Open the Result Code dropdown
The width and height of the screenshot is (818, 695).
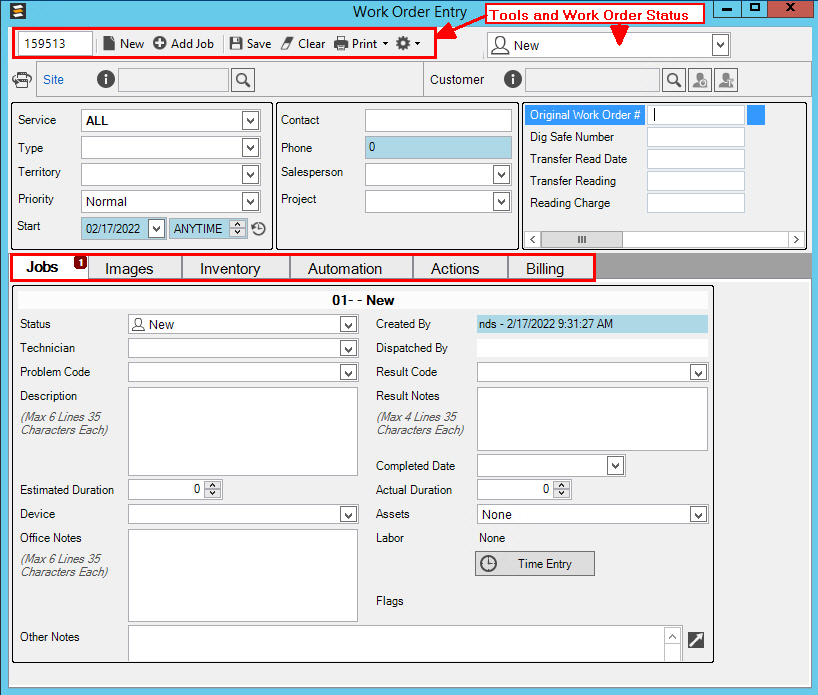click(698, 373)
